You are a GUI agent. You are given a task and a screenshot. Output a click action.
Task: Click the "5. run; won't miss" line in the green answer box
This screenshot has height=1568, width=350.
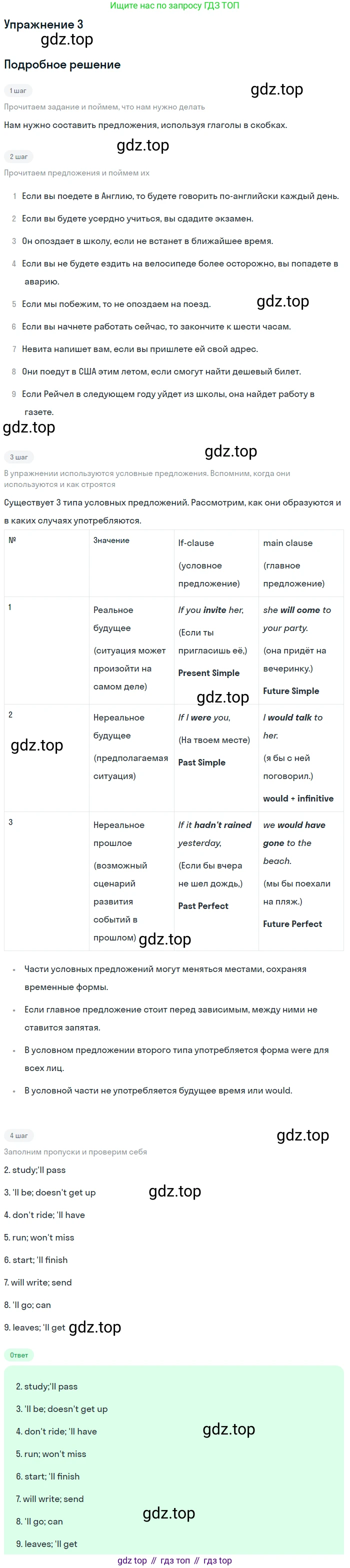click(x=51, y=1453)
